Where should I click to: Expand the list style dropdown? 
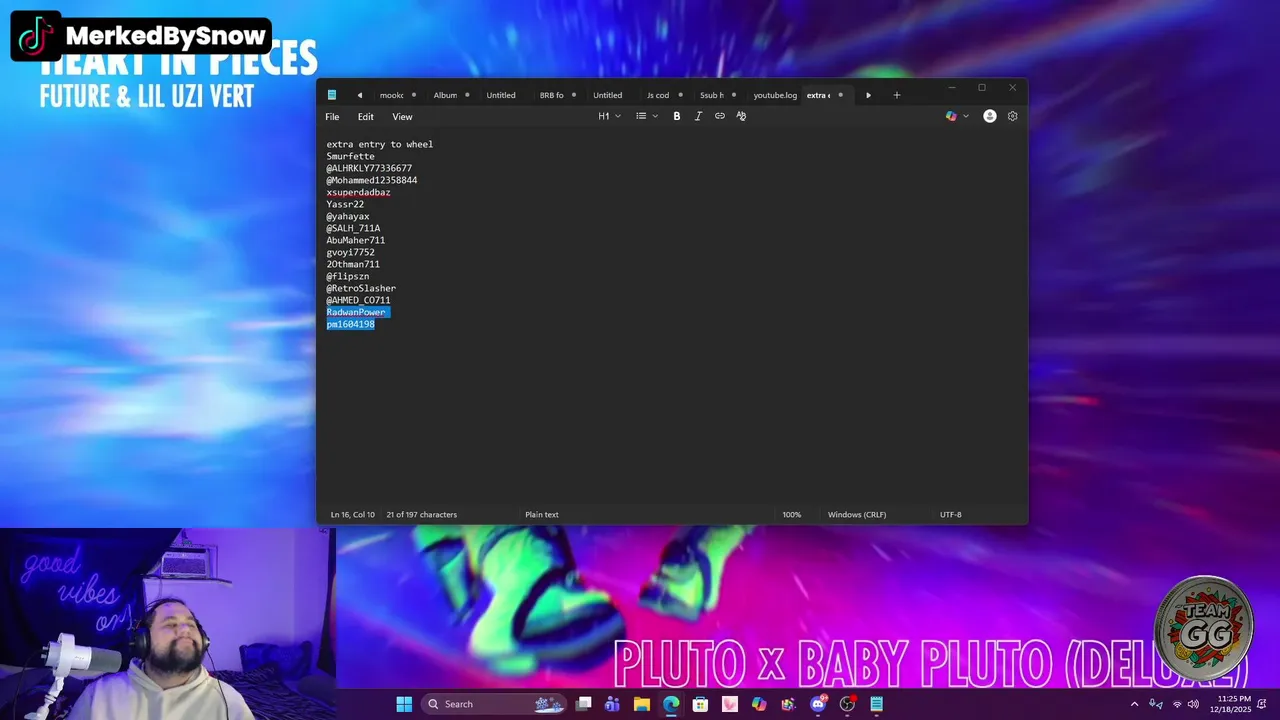(647, 116)
